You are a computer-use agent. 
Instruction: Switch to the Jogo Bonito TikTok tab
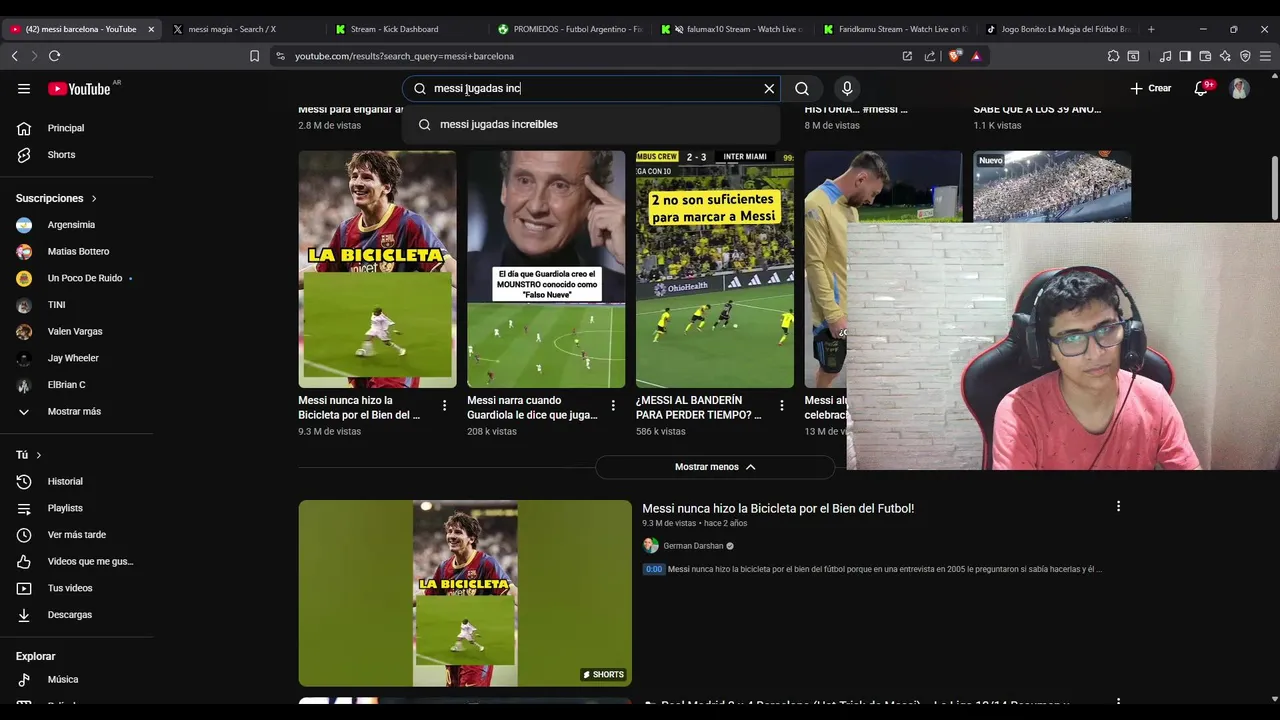click(x=1059, y=29)
